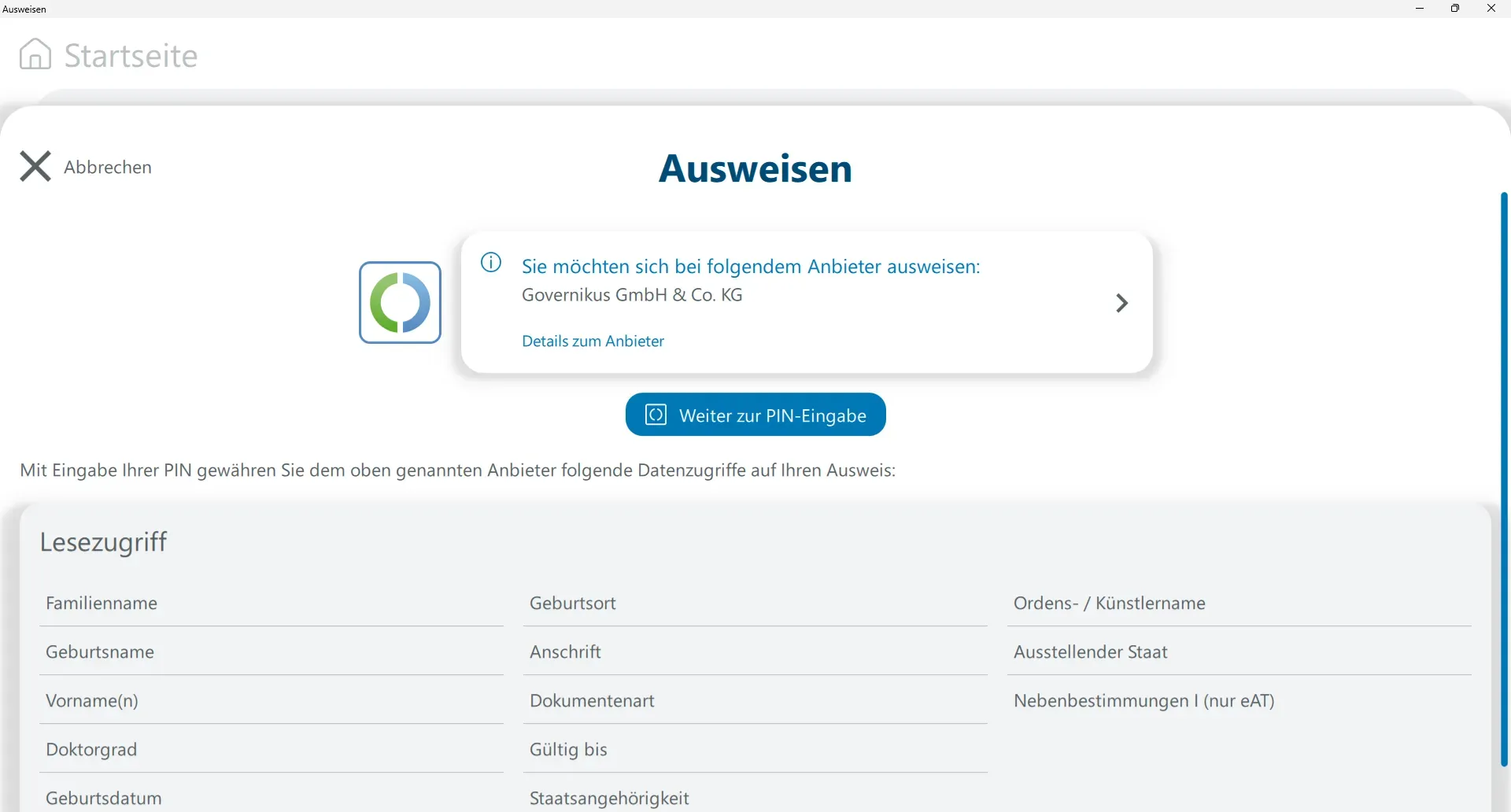Click the X cancel icon next to Abbrechen
Viewport: 1511px width, 812px height.
tap(35, 167)
